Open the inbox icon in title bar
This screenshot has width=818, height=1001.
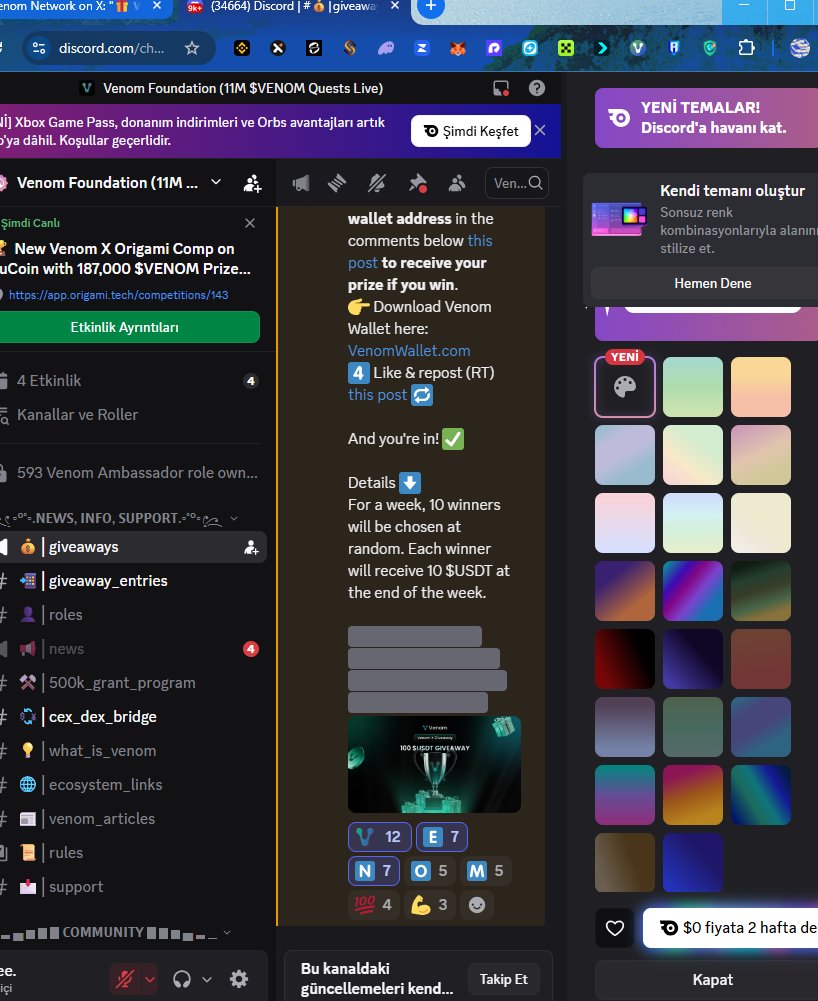click(x=501, y=88)
